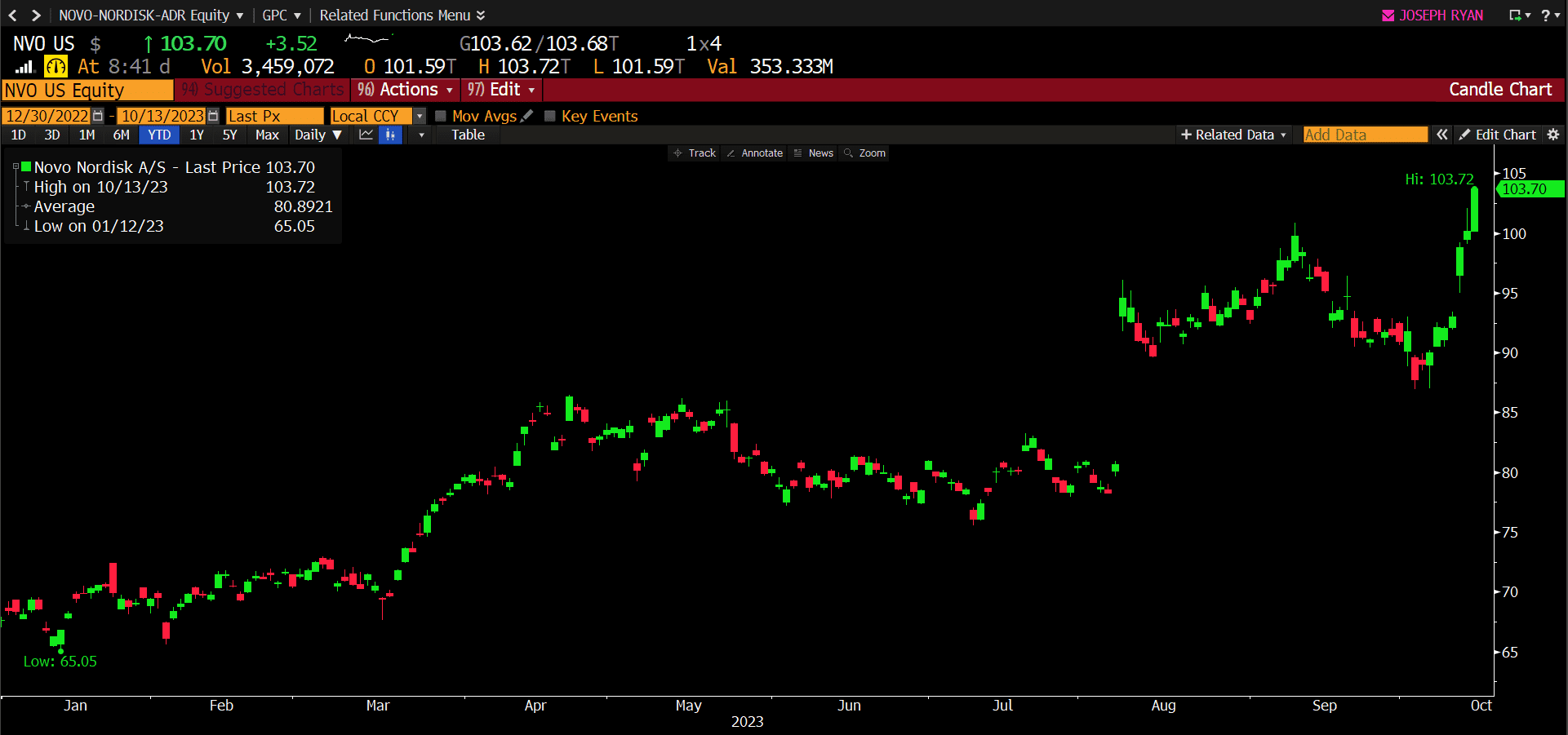
Task: Open calendar for the end date 10/13/2023
Action: coord(213,116)
